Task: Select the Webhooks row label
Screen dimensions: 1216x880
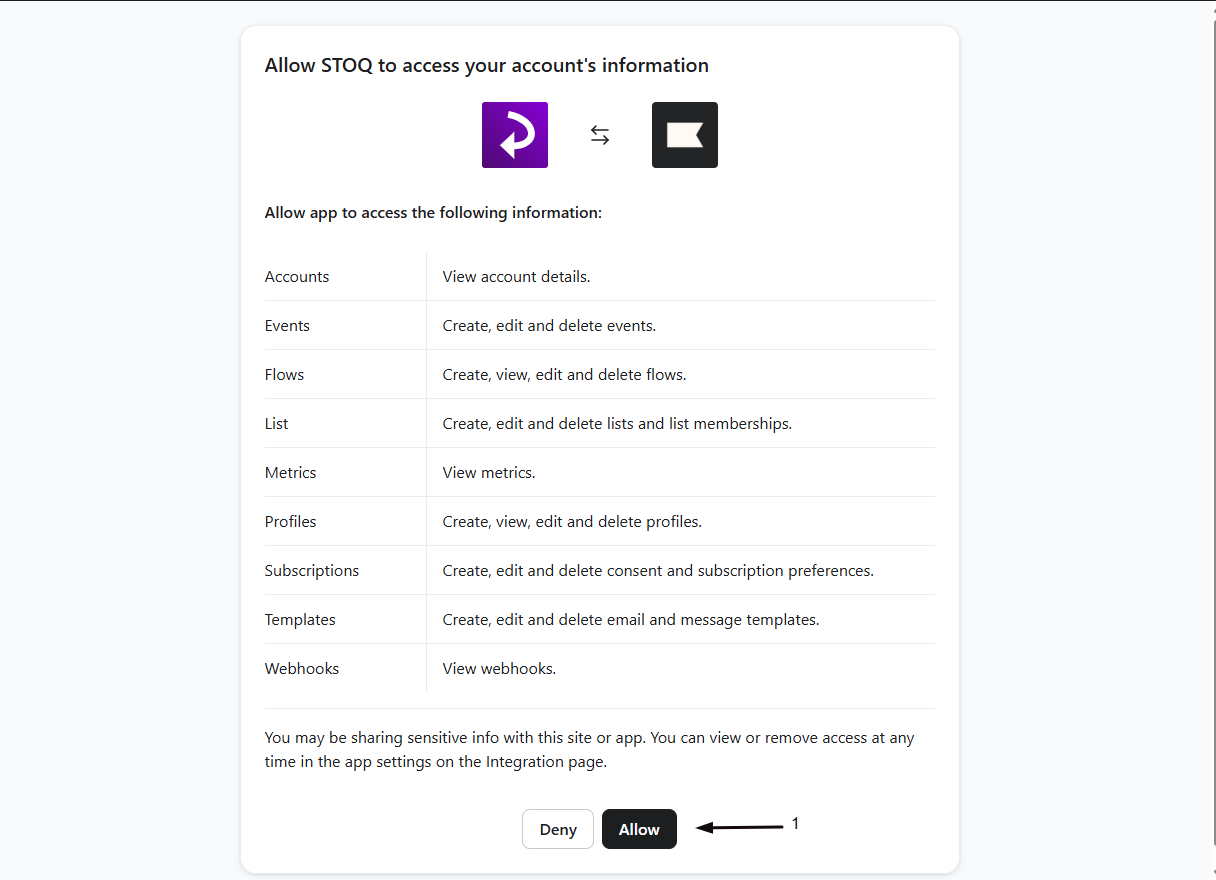Action: click(x=302, y=669)
